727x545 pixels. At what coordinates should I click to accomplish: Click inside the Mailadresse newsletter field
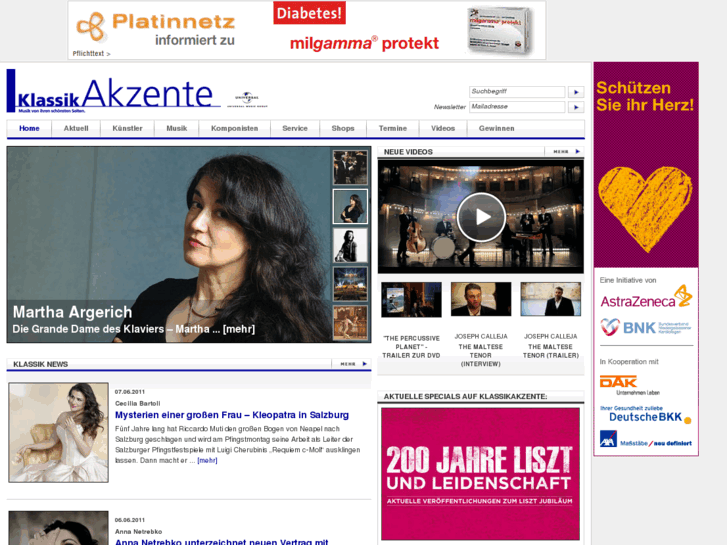[517, 107]
